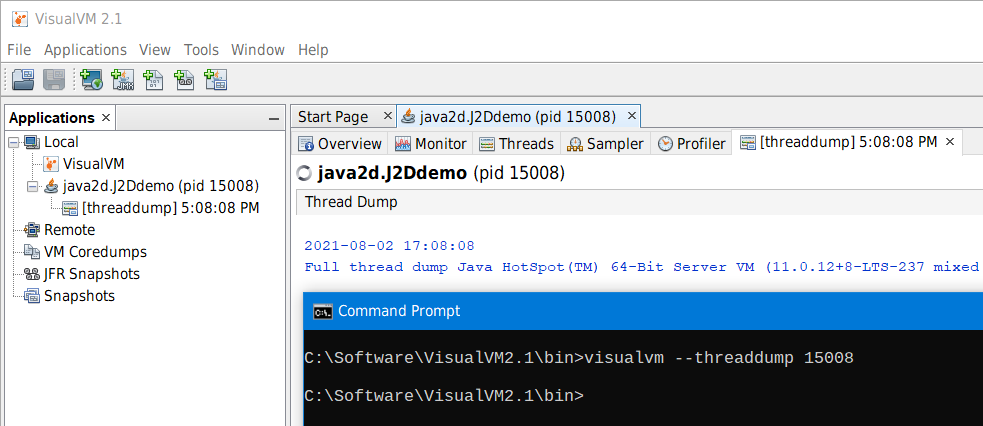The height and width of the screenshot is (426, 983).
Task: Collapse the java2d.J2Ddemo tree node
Action: 33,186
